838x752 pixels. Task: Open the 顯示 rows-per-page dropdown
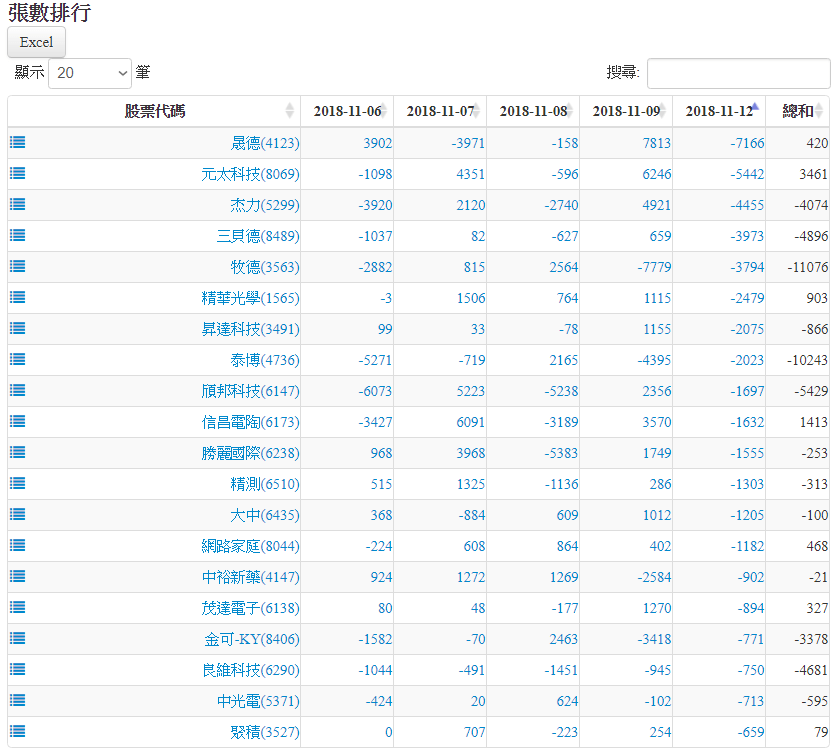tap(90, 73)
